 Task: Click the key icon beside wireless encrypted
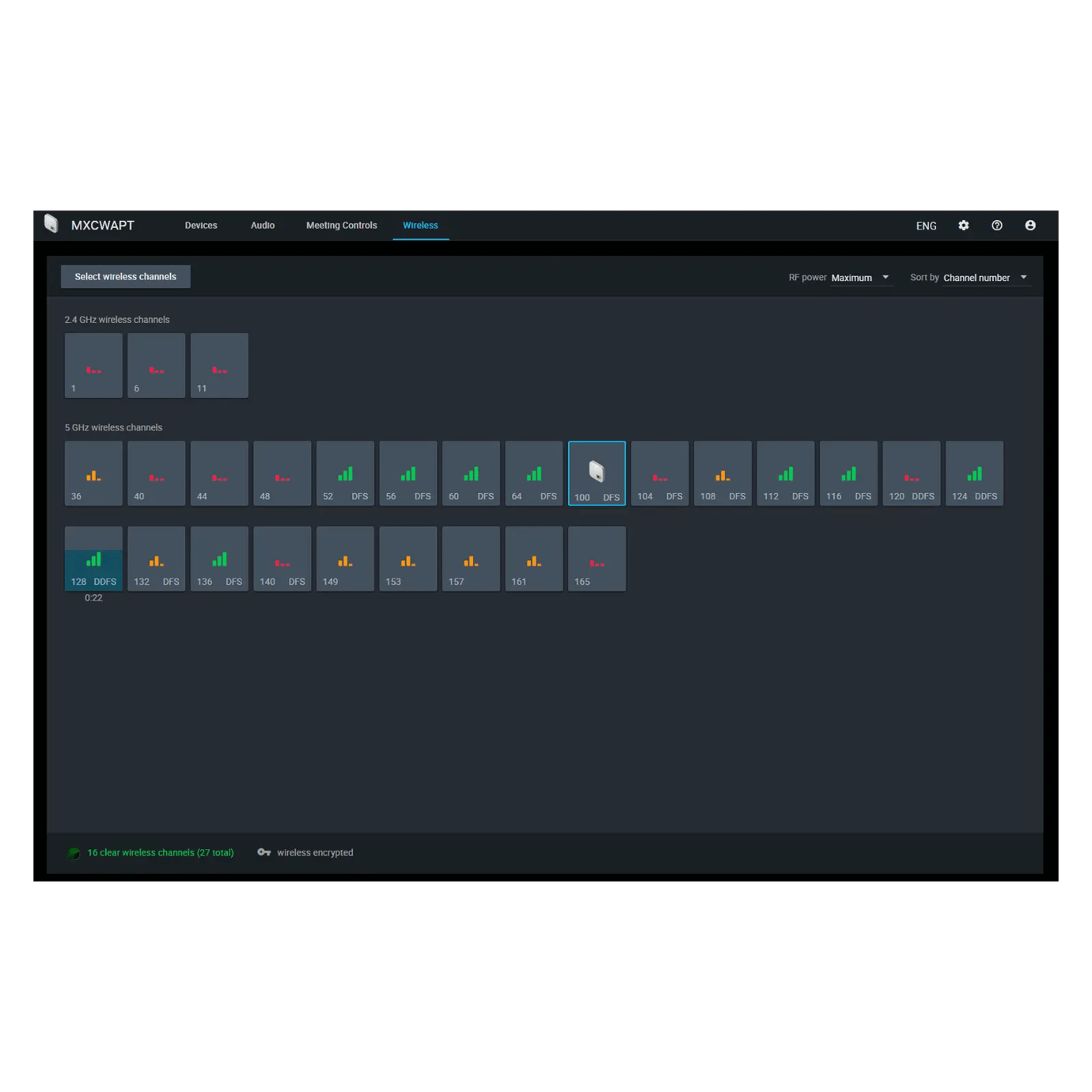click(x=264, y=852)
